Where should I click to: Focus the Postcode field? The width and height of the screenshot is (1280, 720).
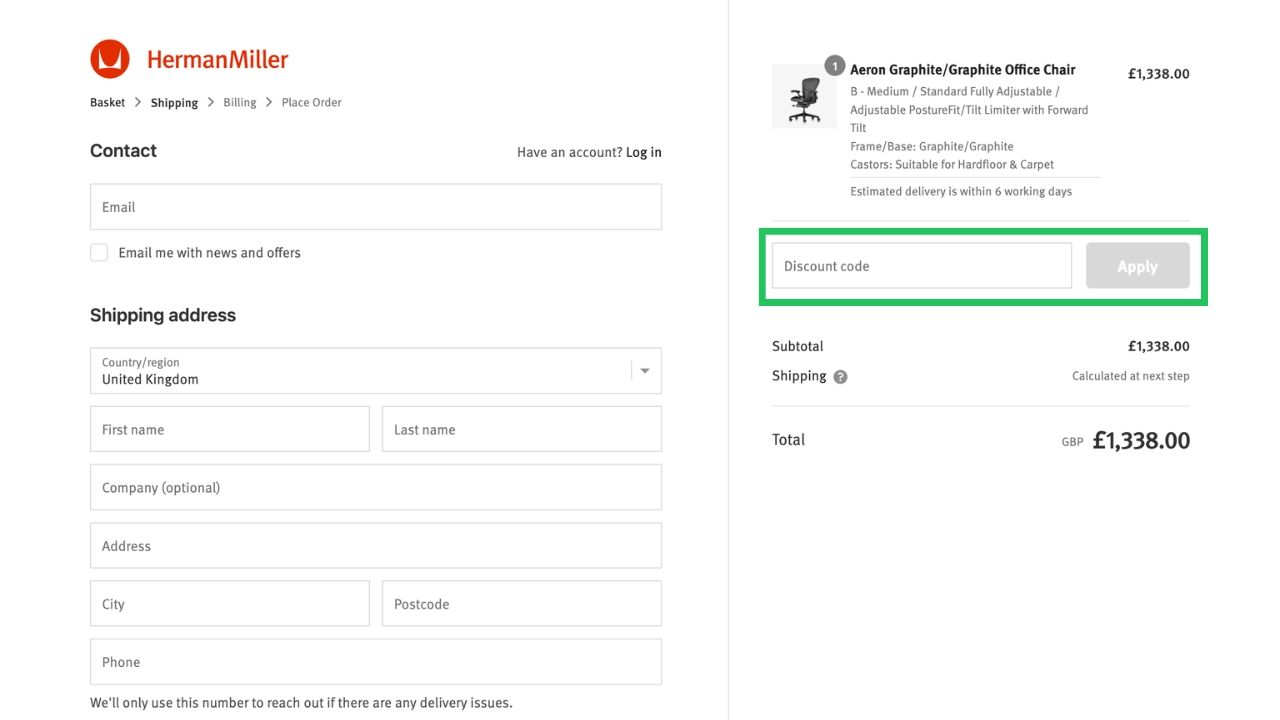[522, 604]
